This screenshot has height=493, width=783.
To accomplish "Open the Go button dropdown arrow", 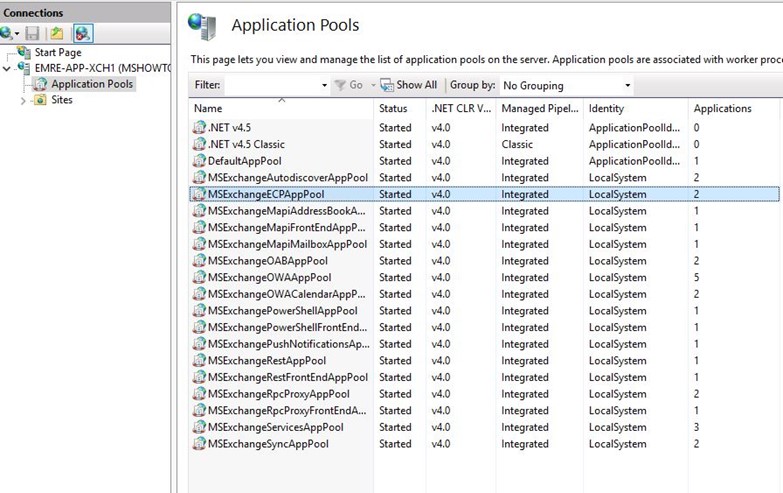I will point(373,85).
